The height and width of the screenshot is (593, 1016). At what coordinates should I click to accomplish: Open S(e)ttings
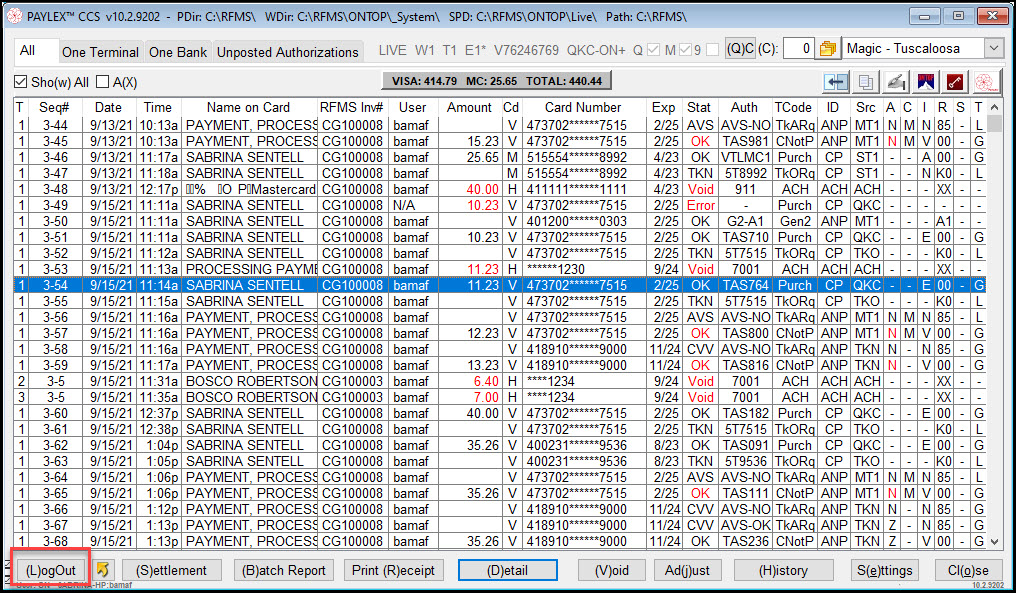coord(884,570)
